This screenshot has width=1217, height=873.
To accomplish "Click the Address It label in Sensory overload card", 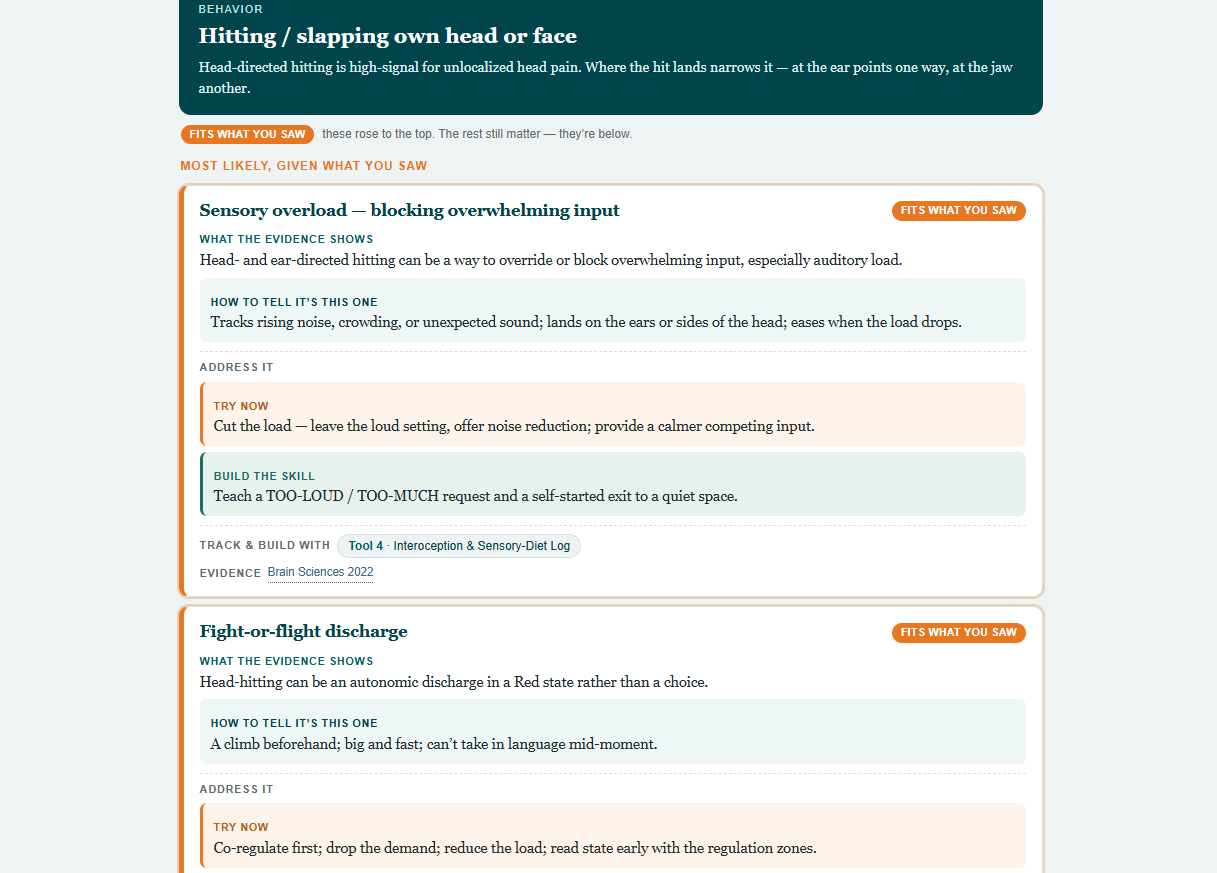I will click(x=236, y=368).
